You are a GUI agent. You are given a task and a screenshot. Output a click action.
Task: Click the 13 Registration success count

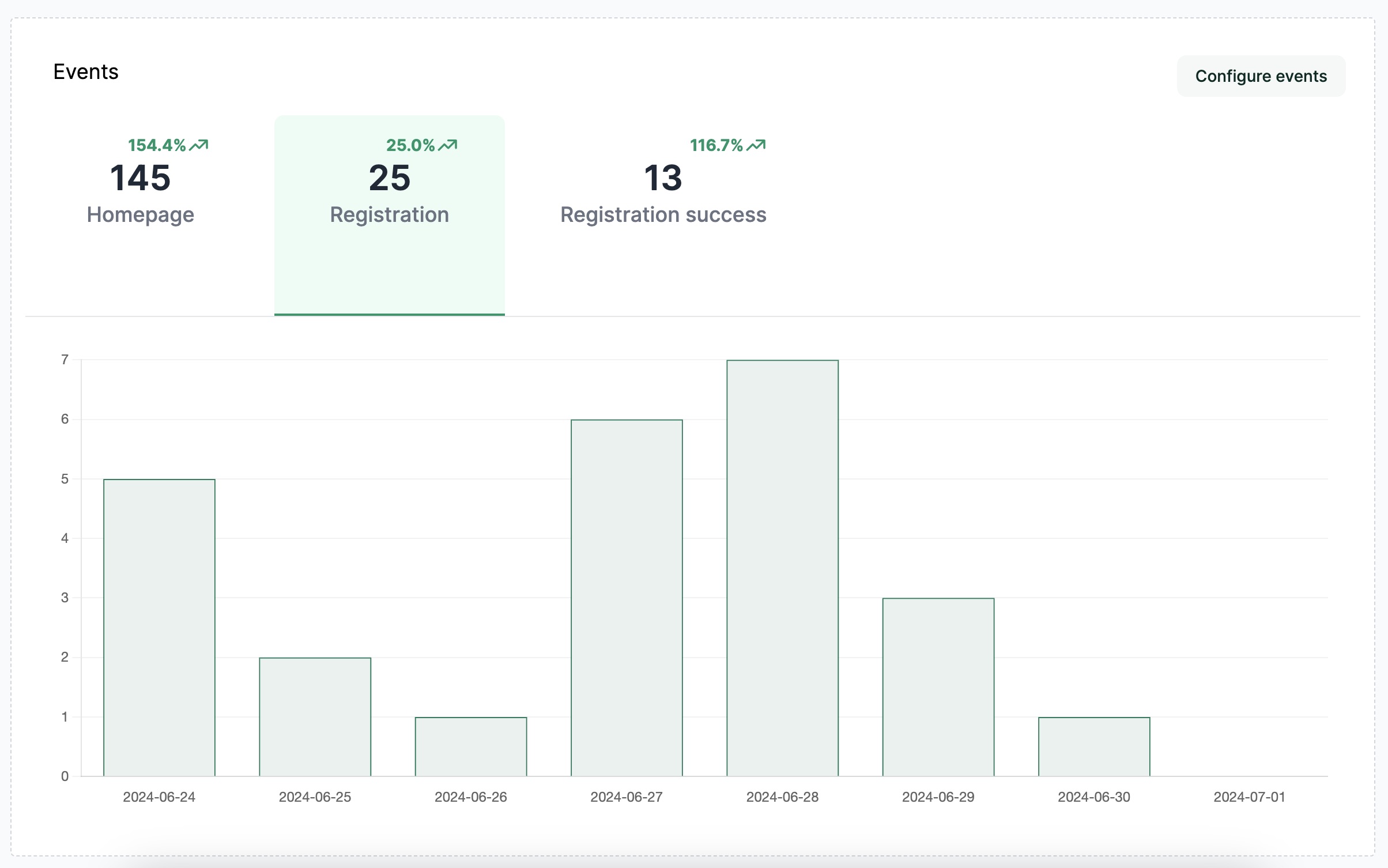click(x=663, y=178)
